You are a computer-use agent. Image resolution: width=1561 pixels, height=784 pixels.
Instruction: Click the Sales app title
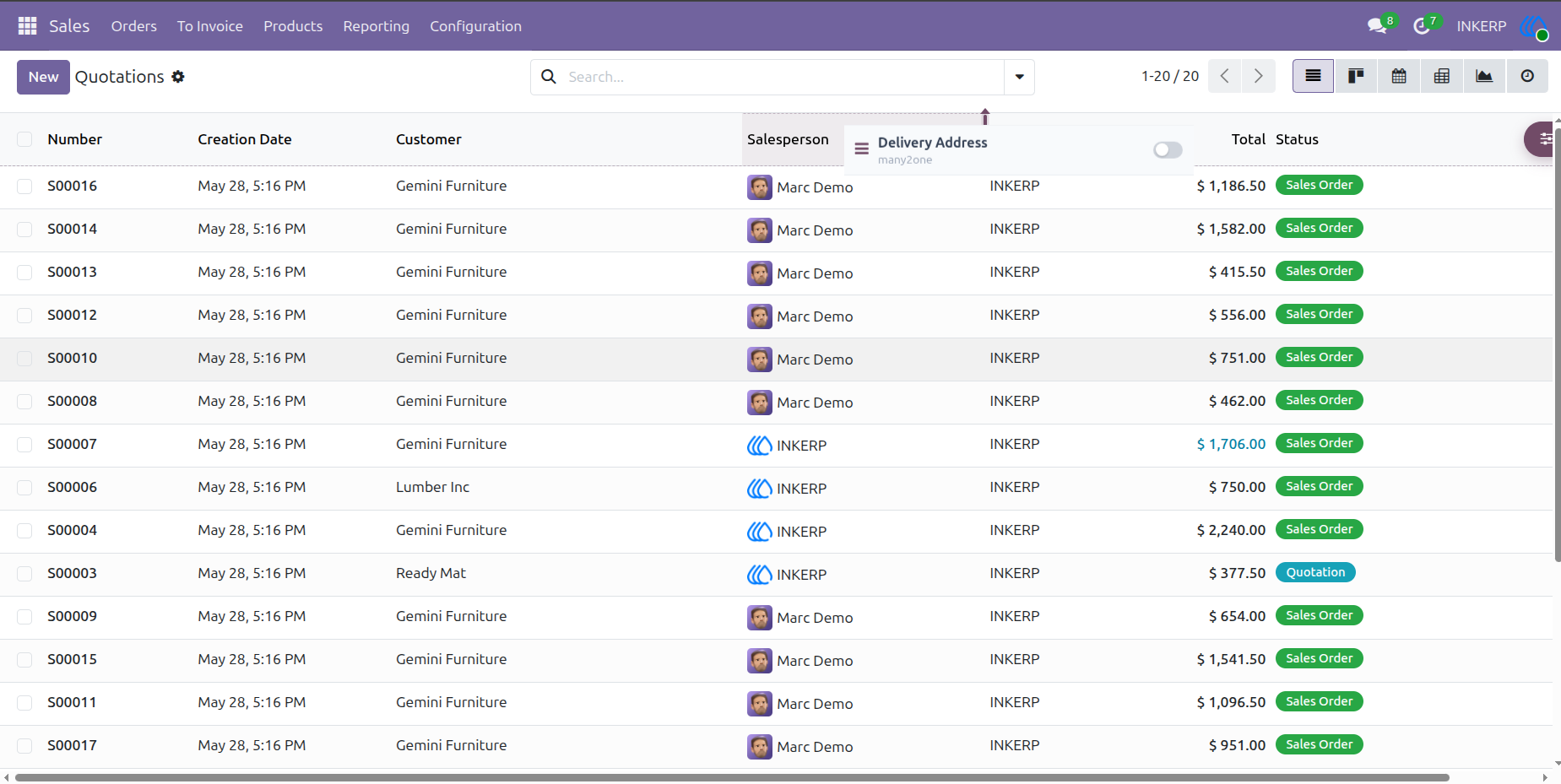tap(69, 26)
